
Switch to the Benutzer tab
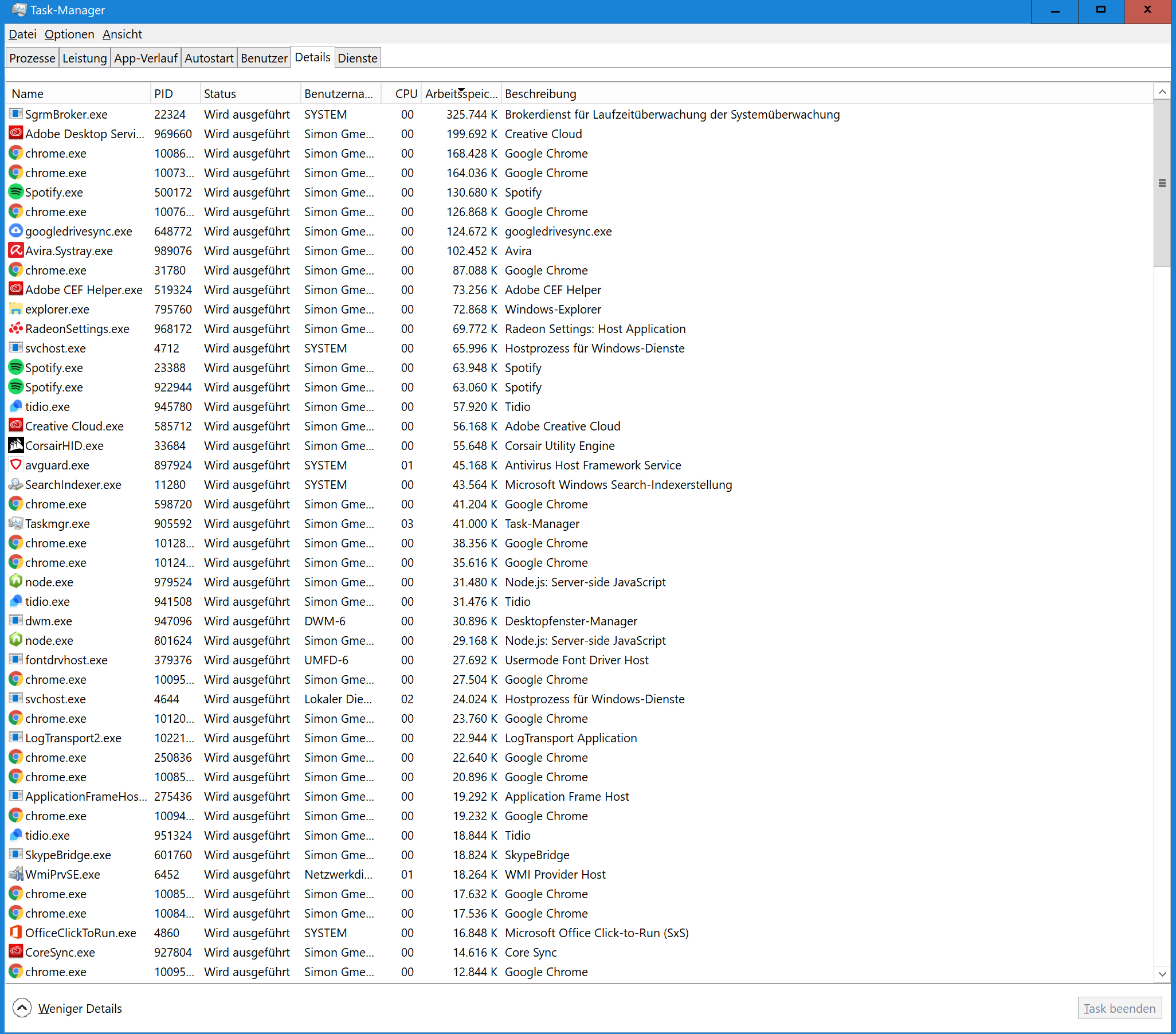pos(264,58)
